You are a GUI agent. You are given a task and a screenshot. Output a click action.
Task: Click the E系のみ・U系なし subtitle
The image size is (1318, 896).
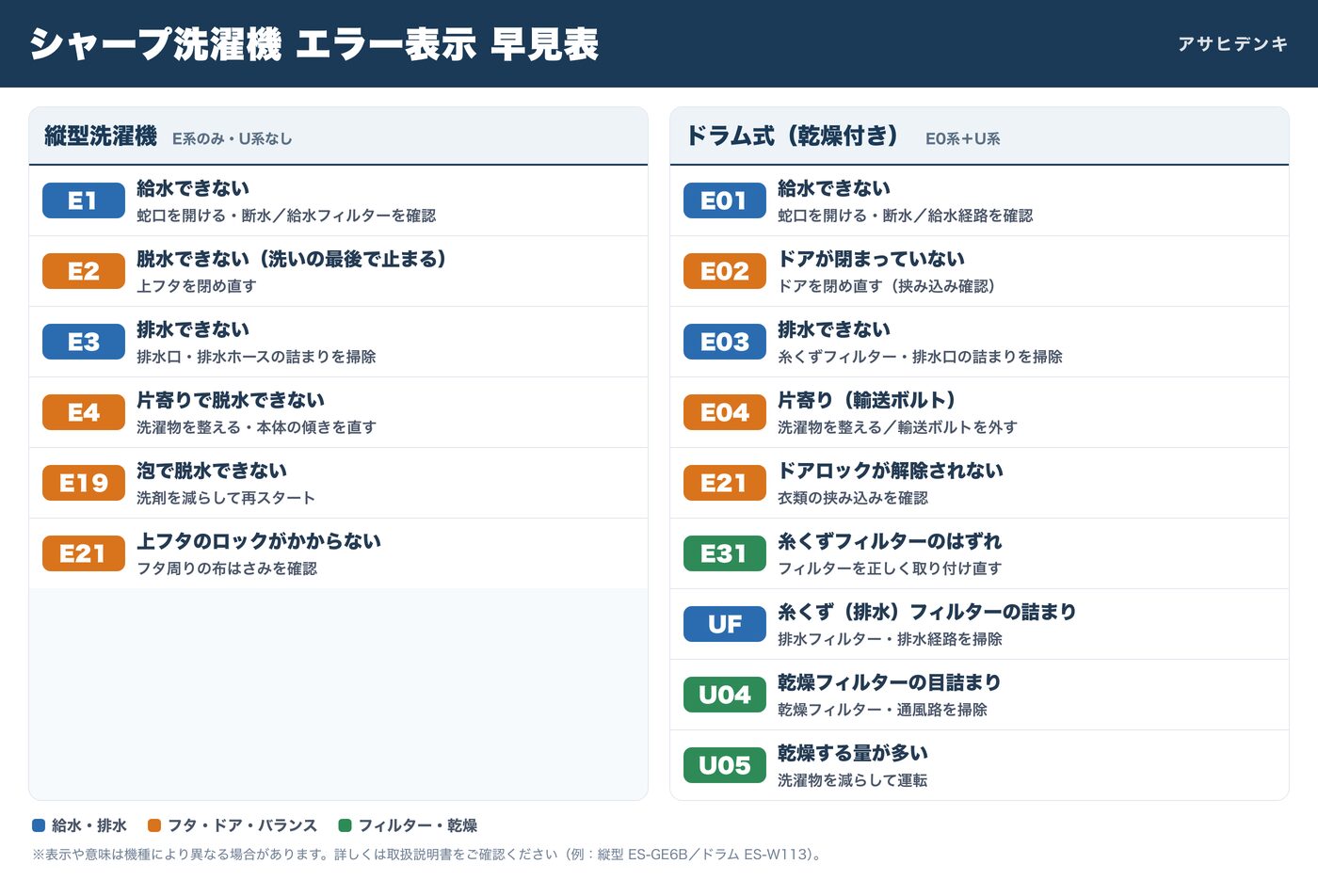233,138
